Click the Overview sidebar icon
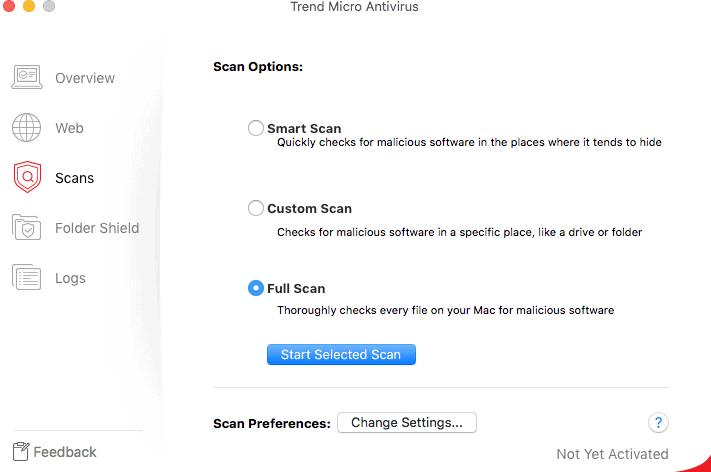This screenshot has width=711, height=472. click(26, 78)
